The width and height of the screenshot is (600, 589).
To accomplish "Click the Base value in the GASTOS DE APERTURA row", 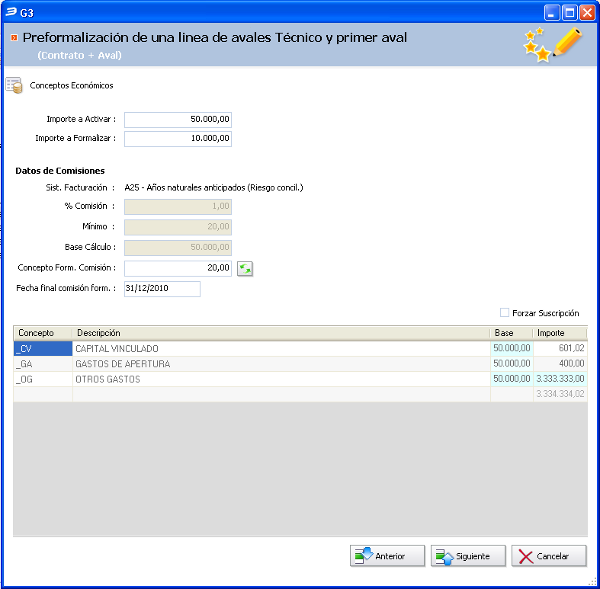I will pyautogui.click(x=512, y=364).
